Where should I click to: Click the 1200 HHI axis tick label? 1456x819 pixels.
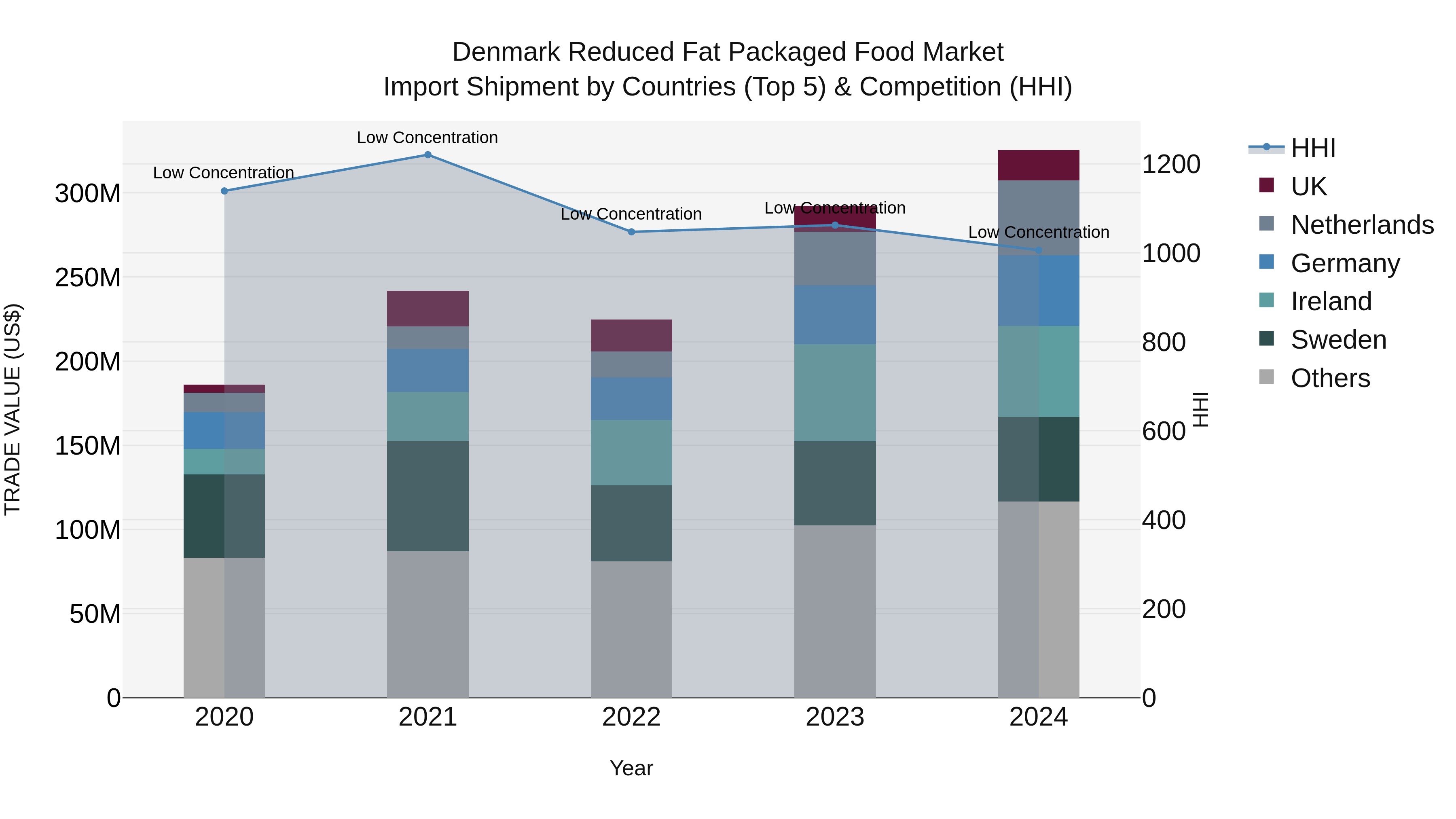coord(1171,165)
